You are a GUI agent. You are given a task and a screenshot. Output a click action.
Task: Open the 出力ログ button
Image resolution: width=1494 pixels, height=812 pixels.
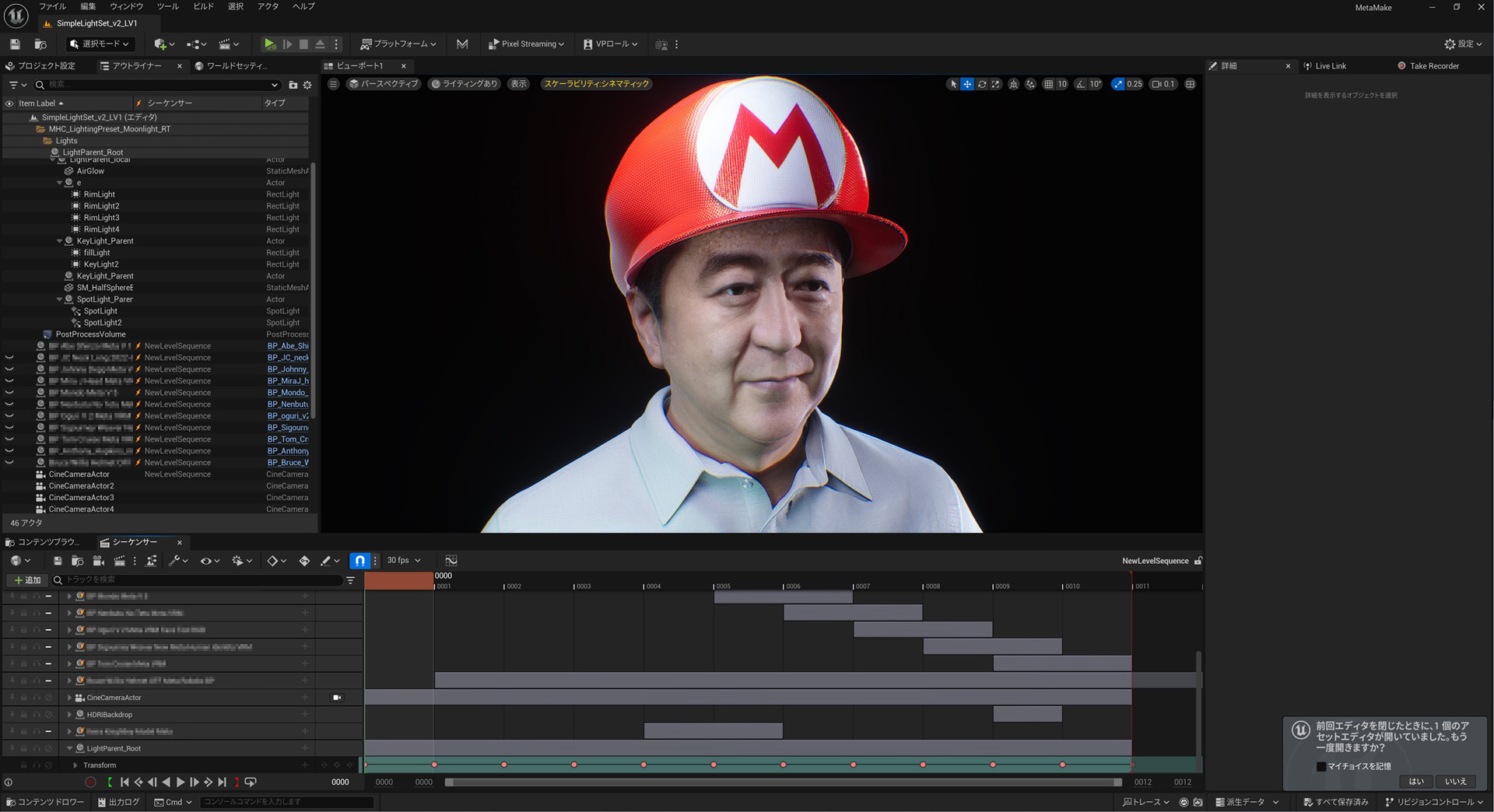coord(119,802)
